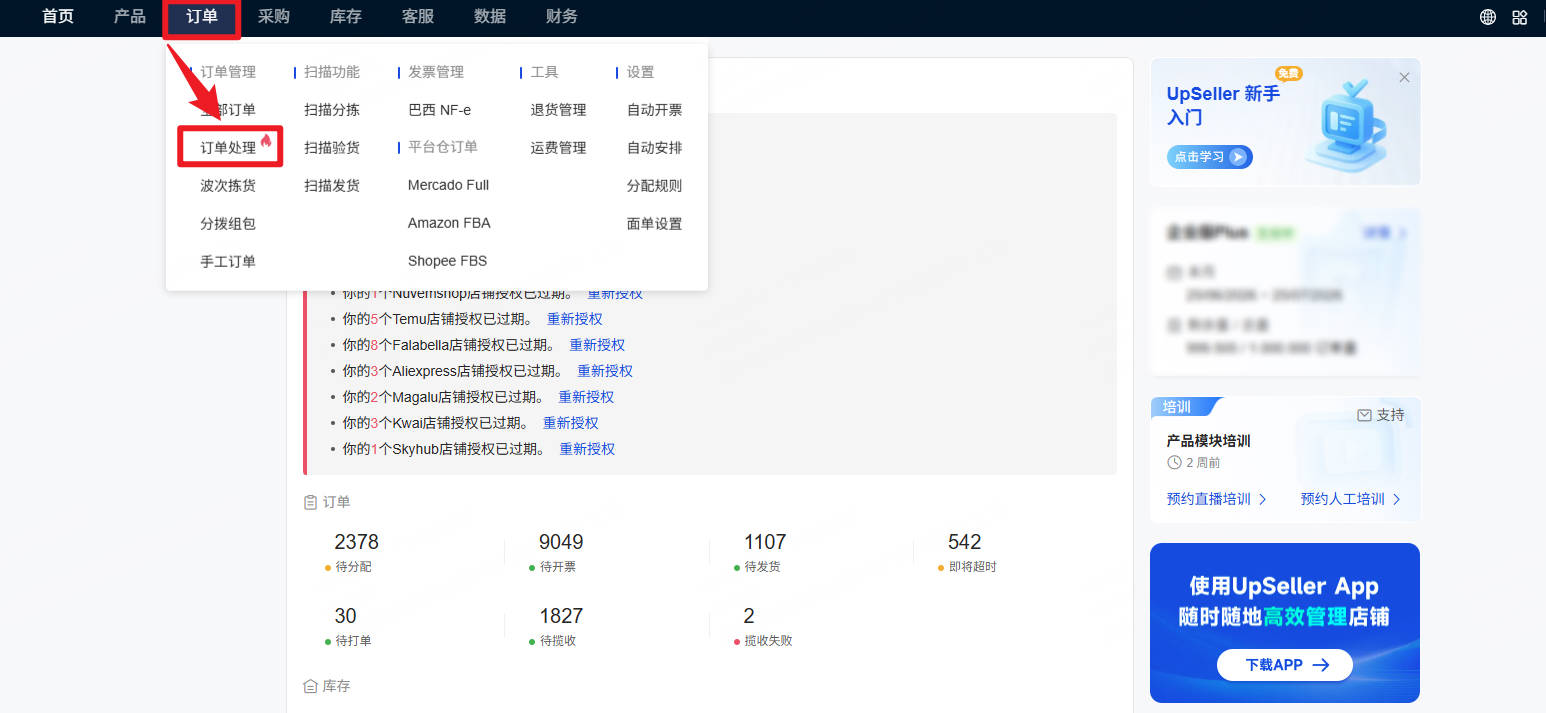Click the chevron after 预约直播培训
The height and width of the screenshot is (713, 1546).
pos(1262,499)
